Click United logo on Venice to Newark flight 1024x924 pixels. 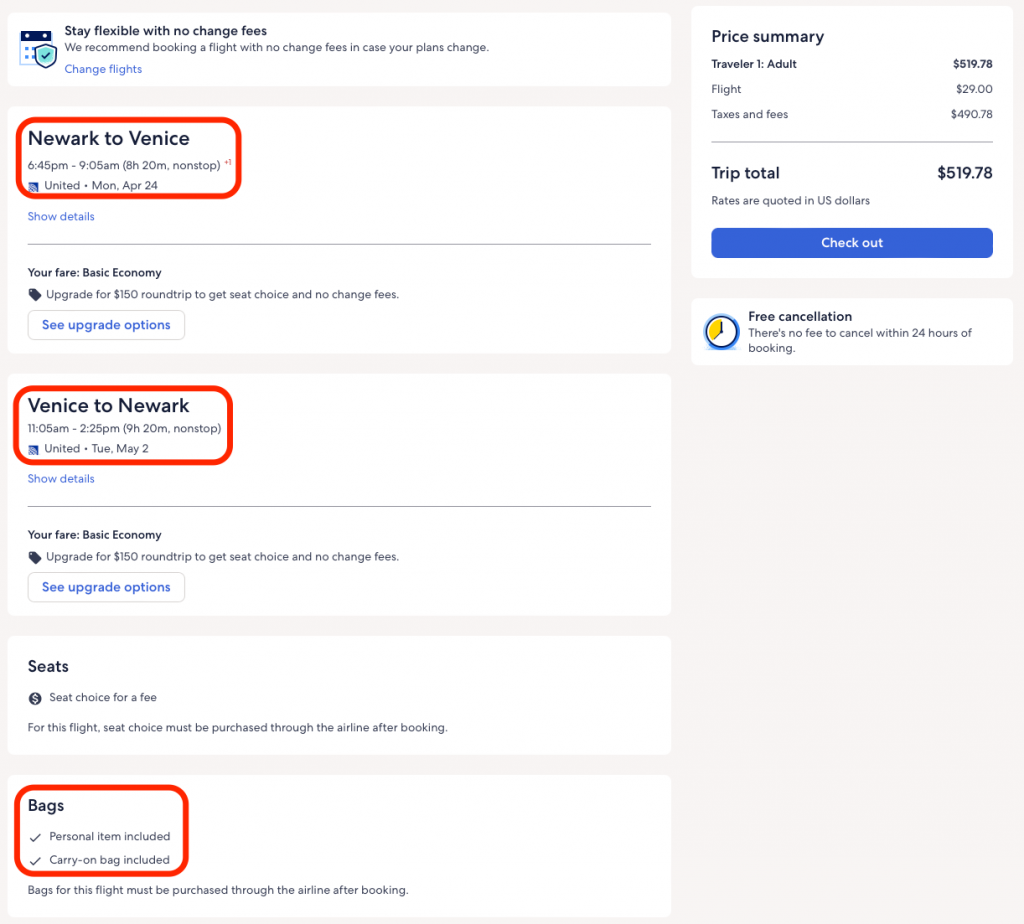point(34,449)
